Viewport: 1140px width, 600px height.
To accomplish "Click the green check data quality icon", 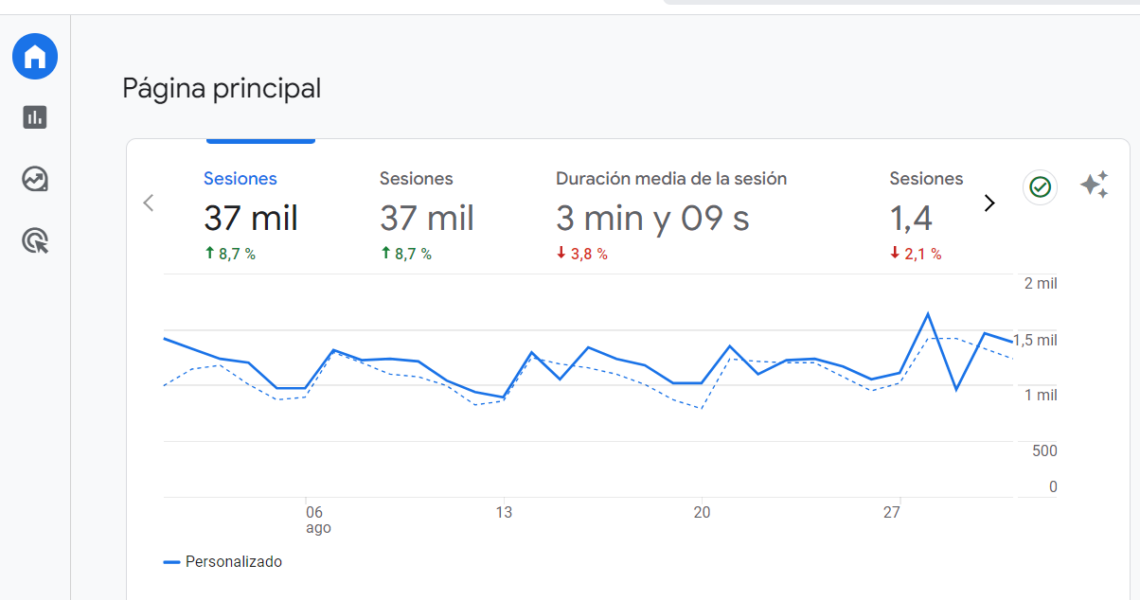I will point(1040,187).
